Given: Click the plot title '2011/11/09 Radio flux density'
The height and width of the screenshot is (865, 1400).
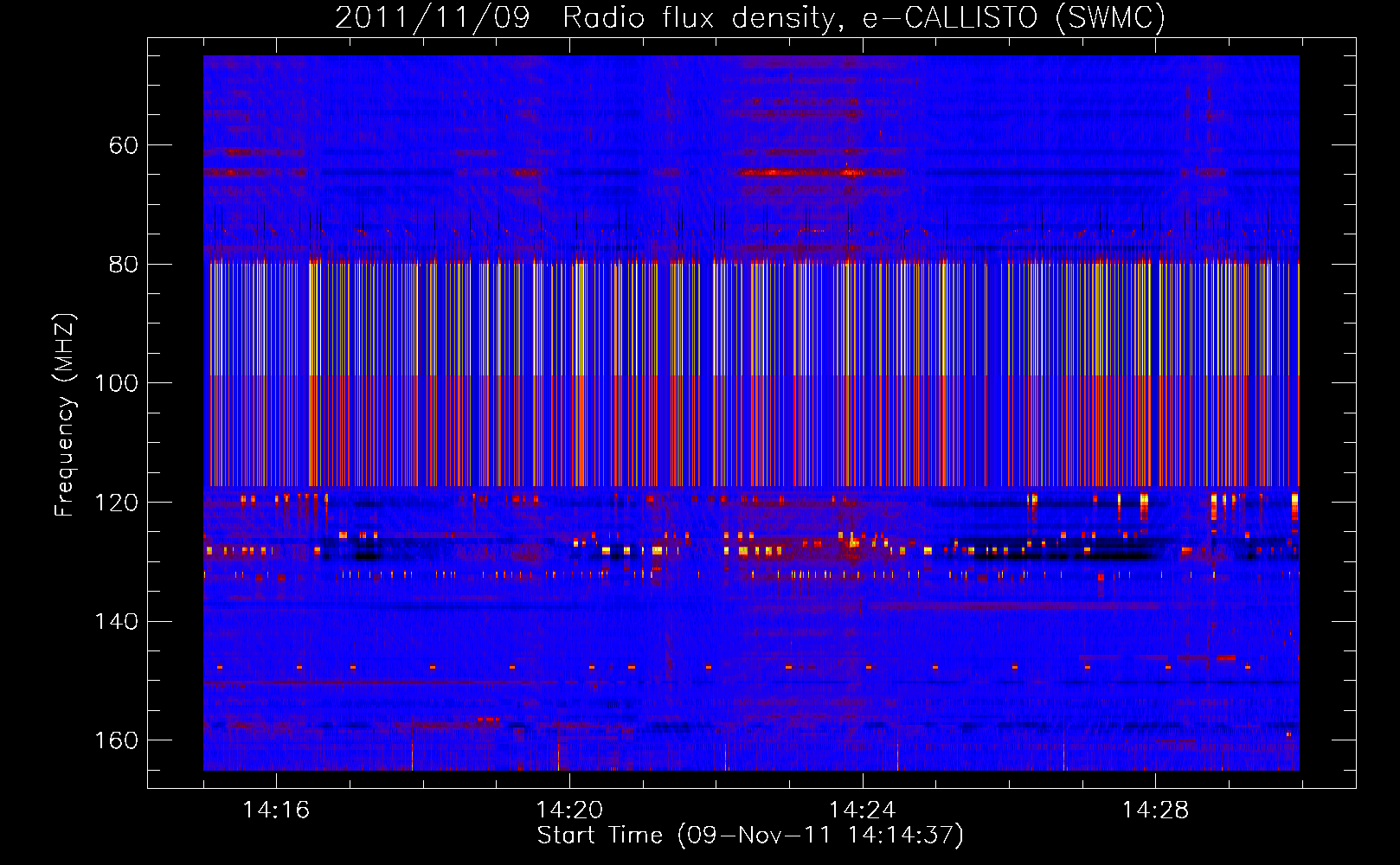Looking at the screenshot, I should coord(588,18).
